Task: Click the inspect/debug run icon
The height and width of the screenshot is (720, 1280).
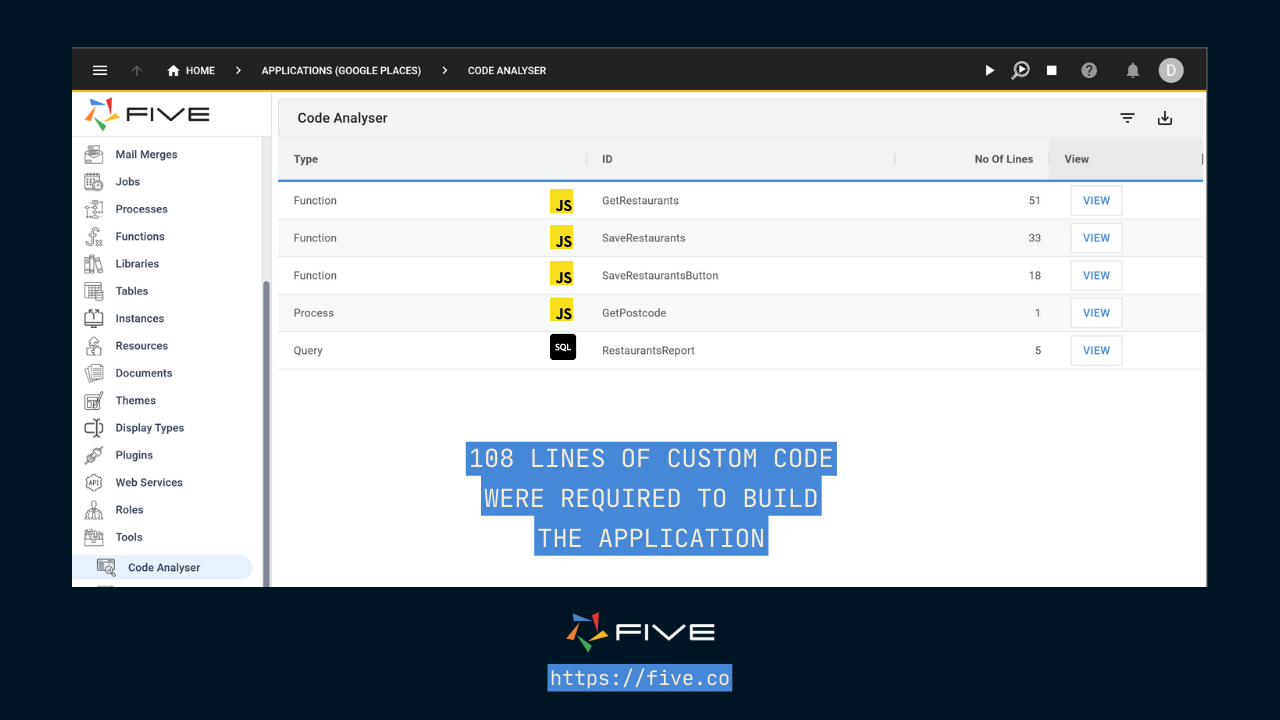Action: point(1020,70)
